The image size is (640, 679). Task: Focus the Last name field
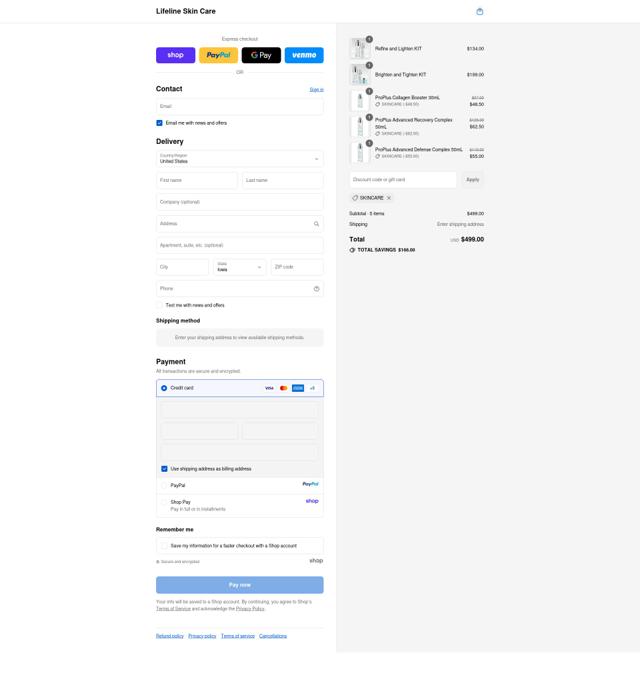click(283, 180)
